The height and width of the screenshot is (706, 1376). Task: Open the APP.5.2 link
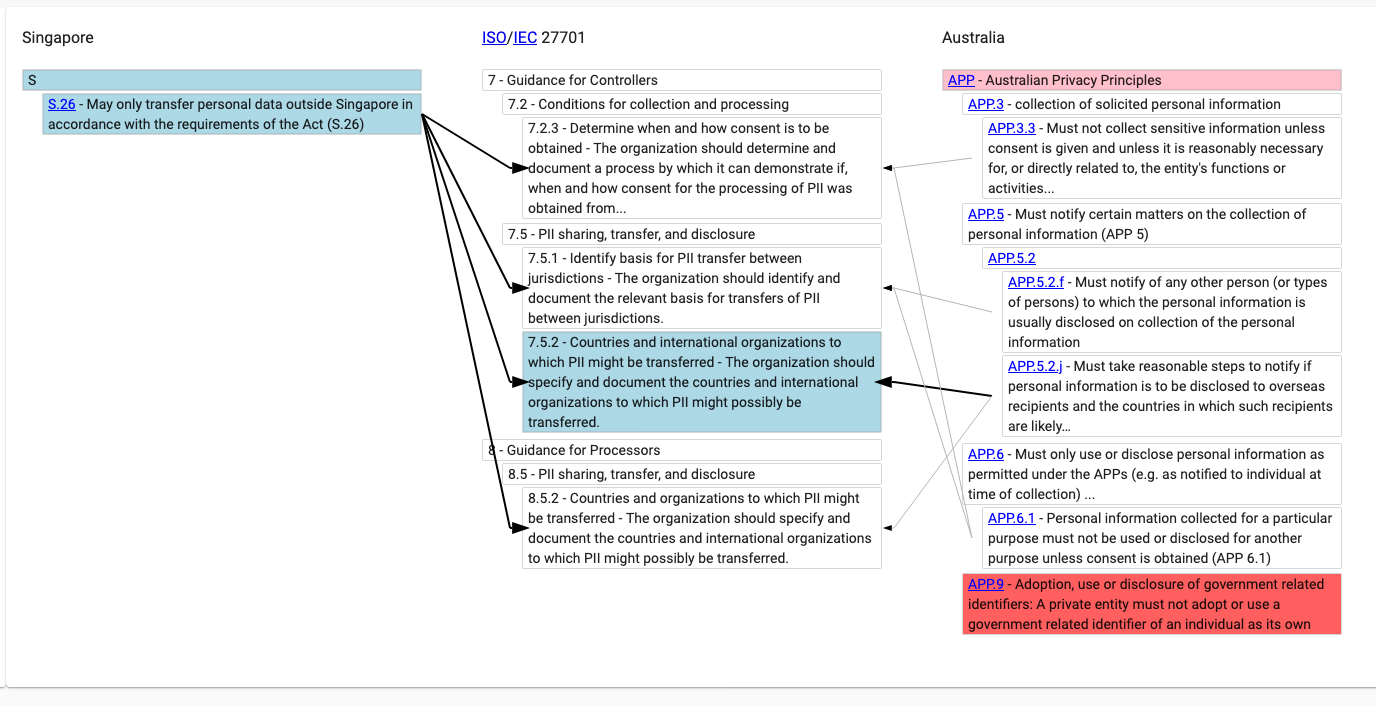[x=1012, y=258]
